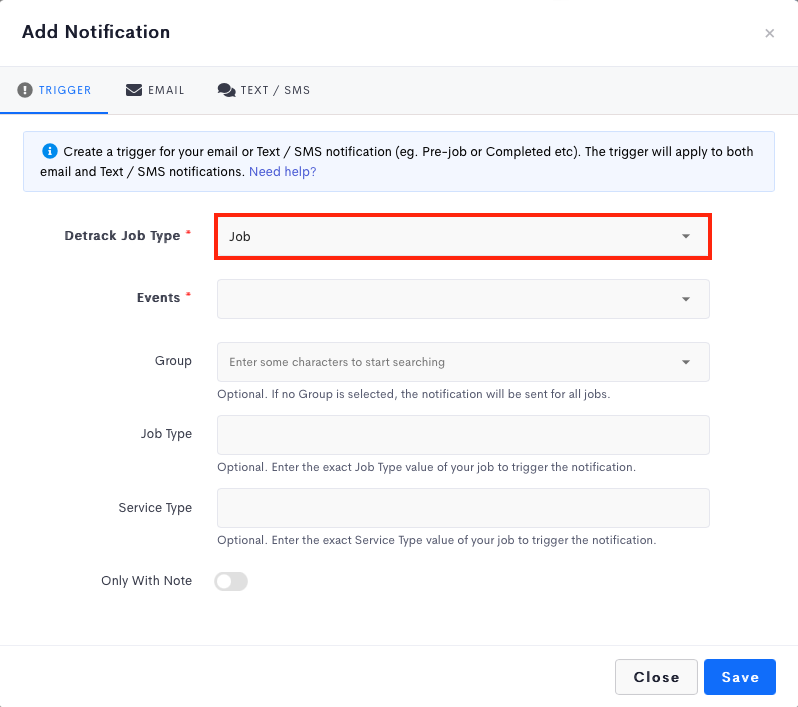Click into the Service Type text field
This screenshot has height=707, width=798.
(463, 508)
